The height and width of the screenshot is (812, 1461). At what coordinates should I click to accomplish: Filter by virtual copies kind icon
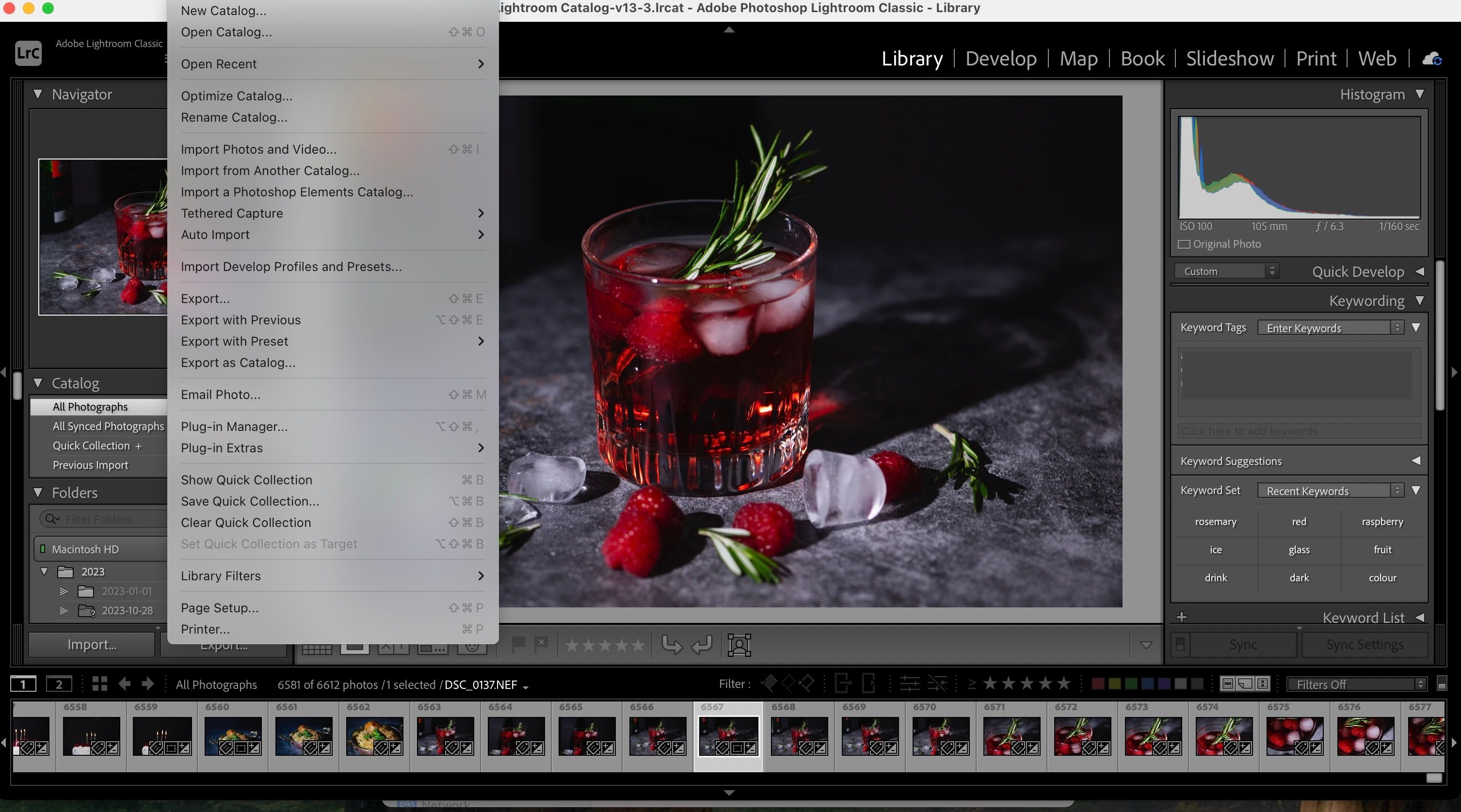[x=1245, y=684]
